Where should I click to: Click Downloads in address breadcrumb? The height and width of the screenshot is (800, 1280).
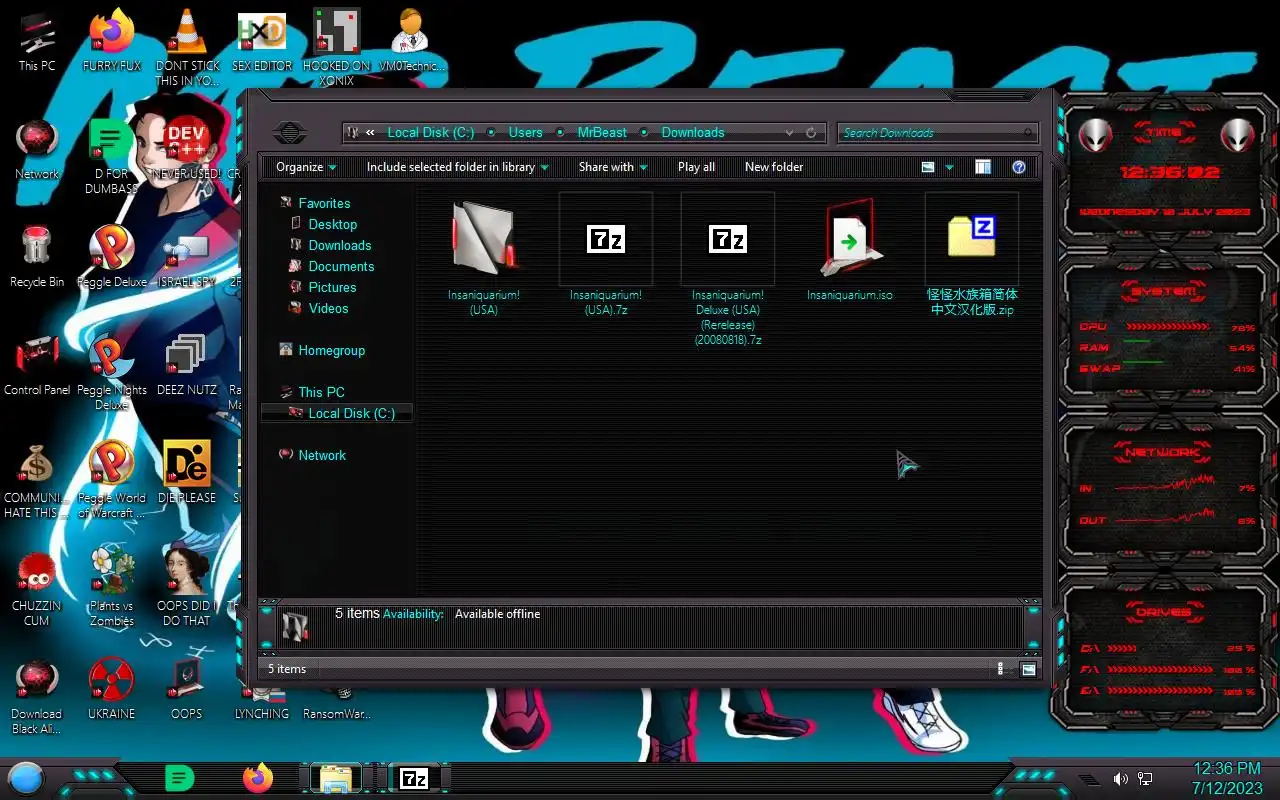(693, 132)
